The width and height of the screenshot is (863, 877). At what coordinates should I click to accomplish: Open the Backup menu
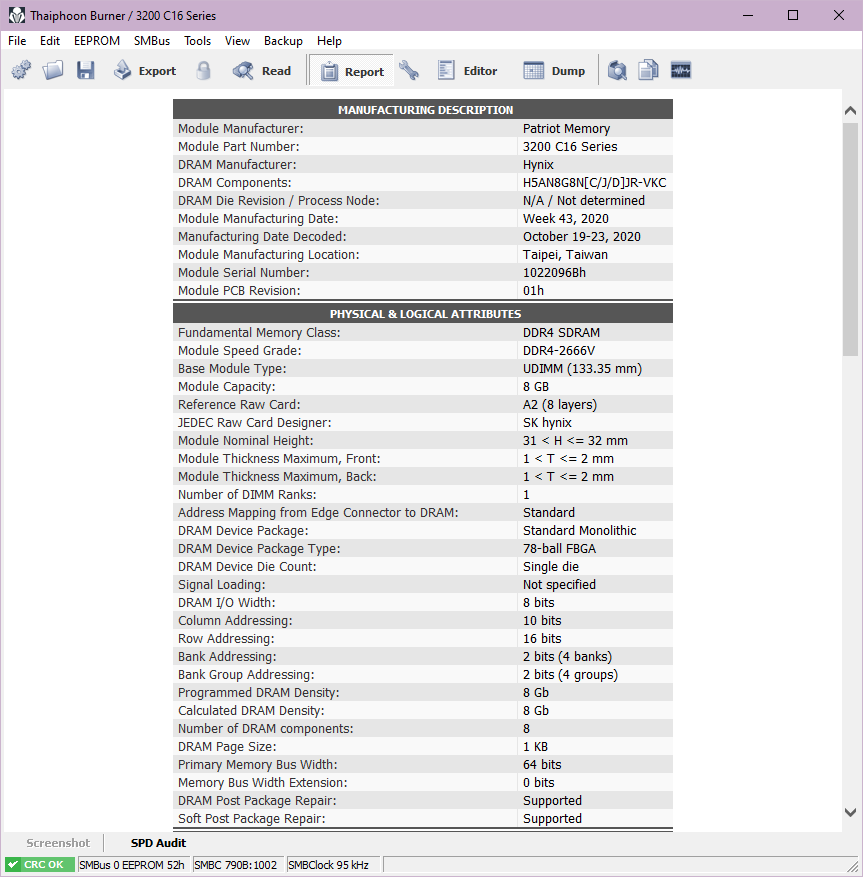point(283,41)
